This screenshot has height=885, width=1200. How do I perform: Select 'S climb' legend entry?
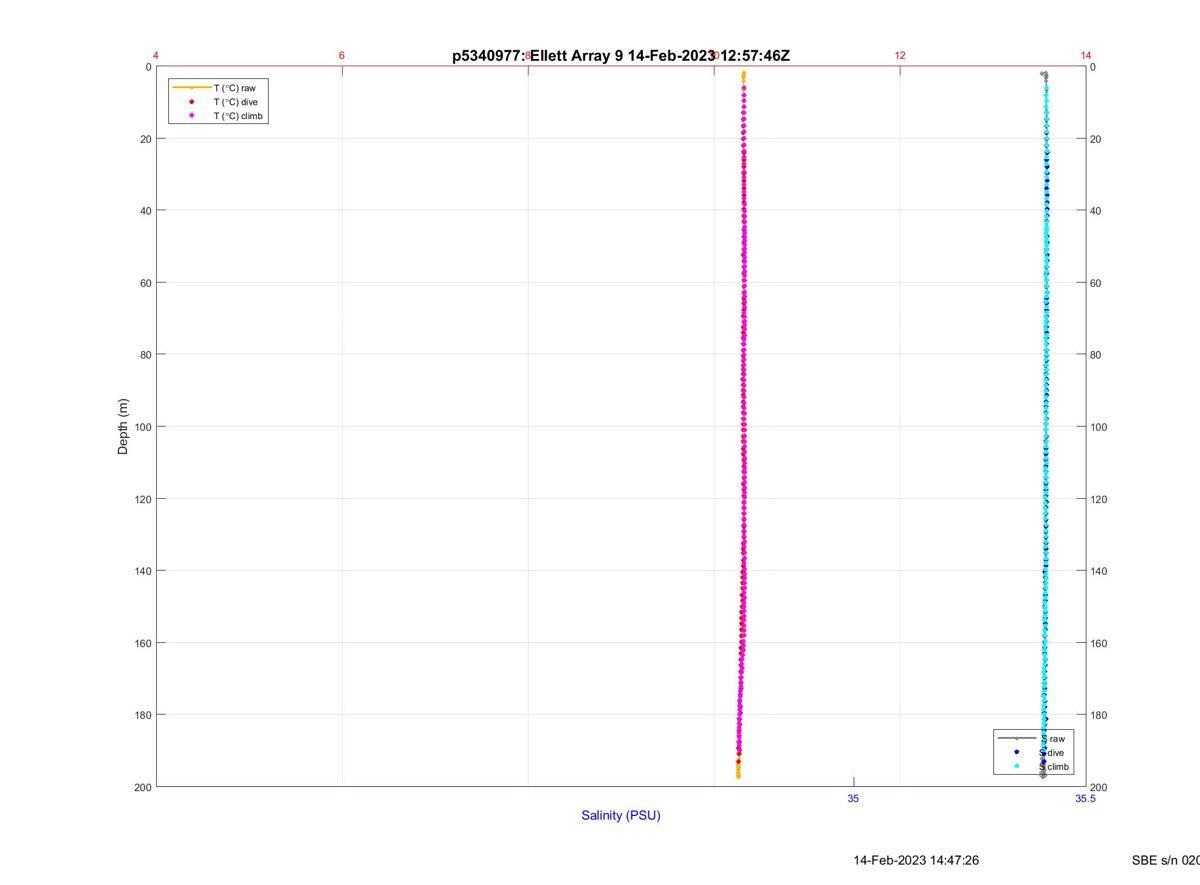[x=1054, y=767]
